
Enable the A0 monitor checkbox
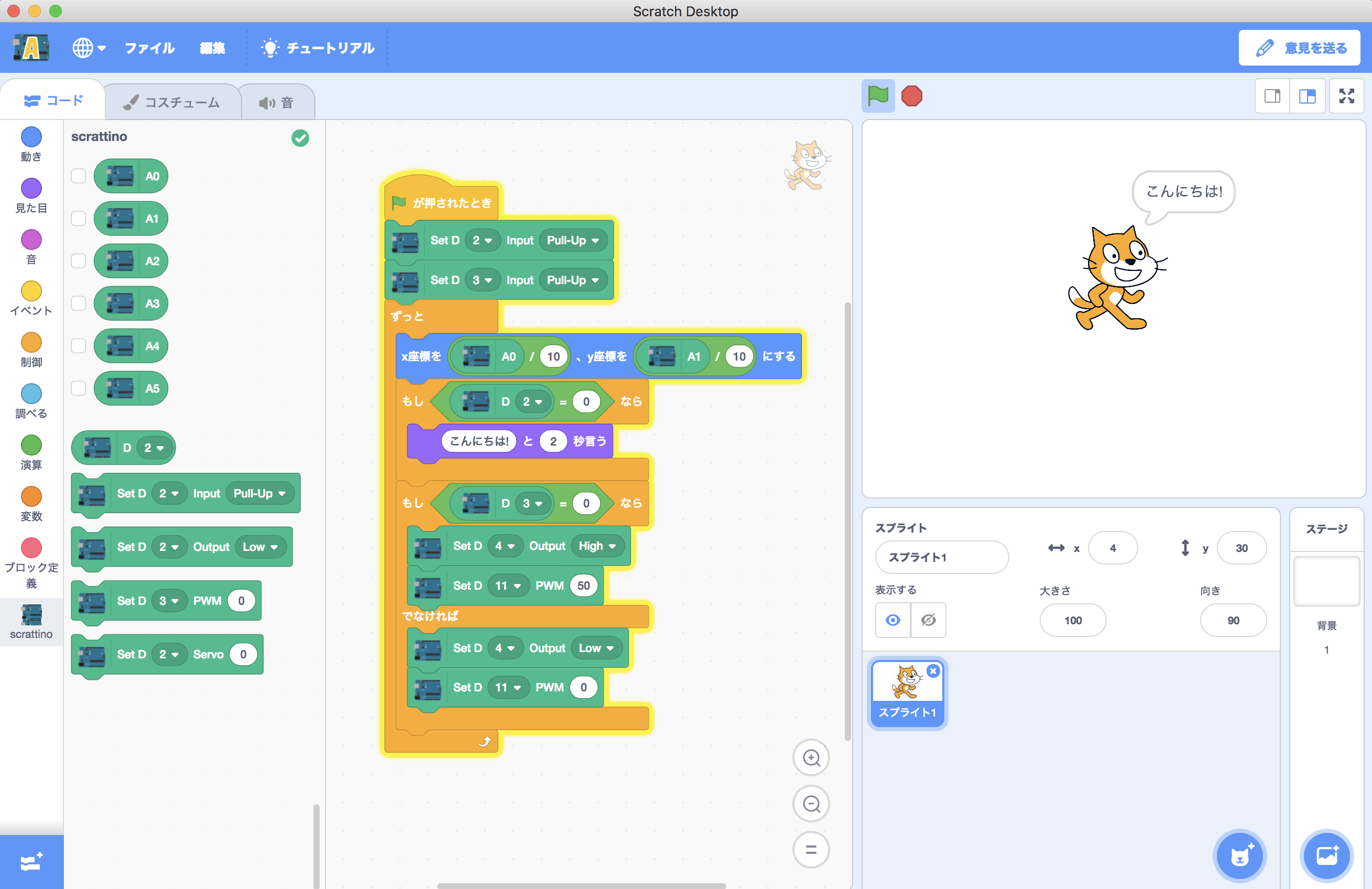click(79, 176)
